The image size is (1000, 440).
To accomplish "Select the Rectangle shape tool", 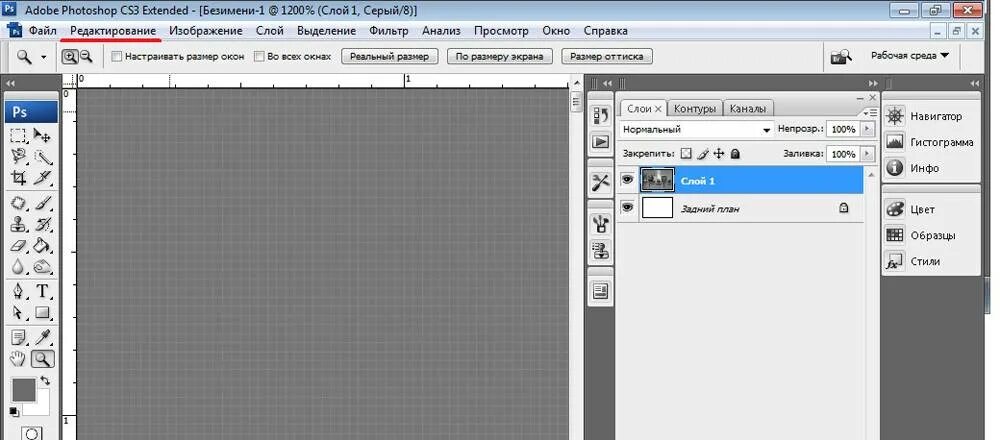I will pyautogui.click(x=42, y=313).
